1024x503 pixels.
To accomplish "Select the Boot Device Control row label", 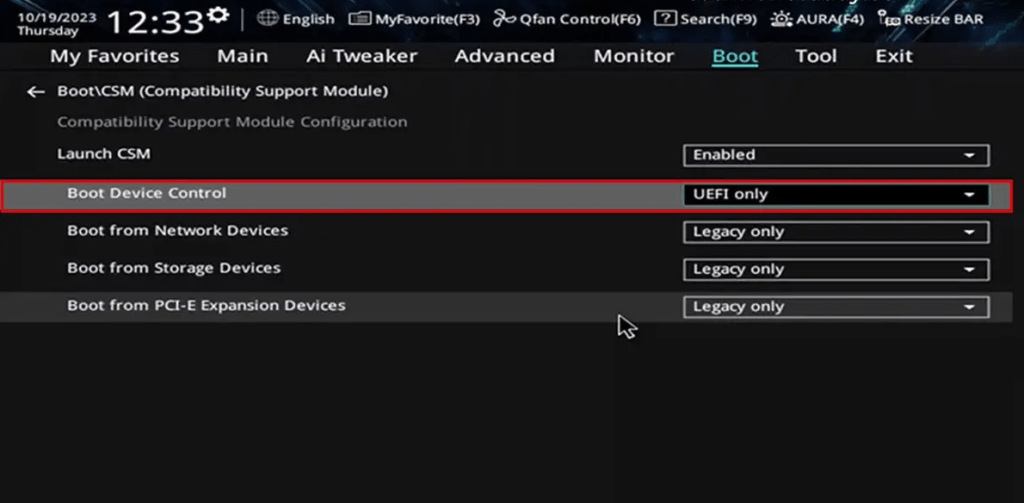I will [x=147, y=193].
